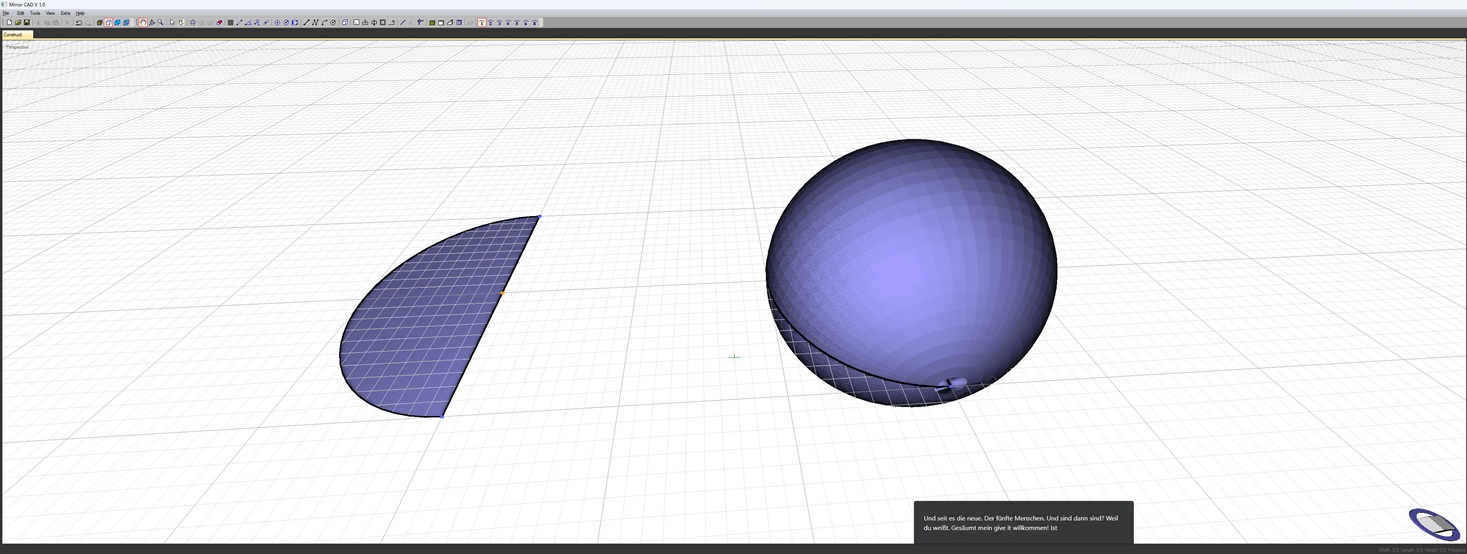Select the arrow pointer selection tool
The image size is (1467, 554).
pos(172,22)
